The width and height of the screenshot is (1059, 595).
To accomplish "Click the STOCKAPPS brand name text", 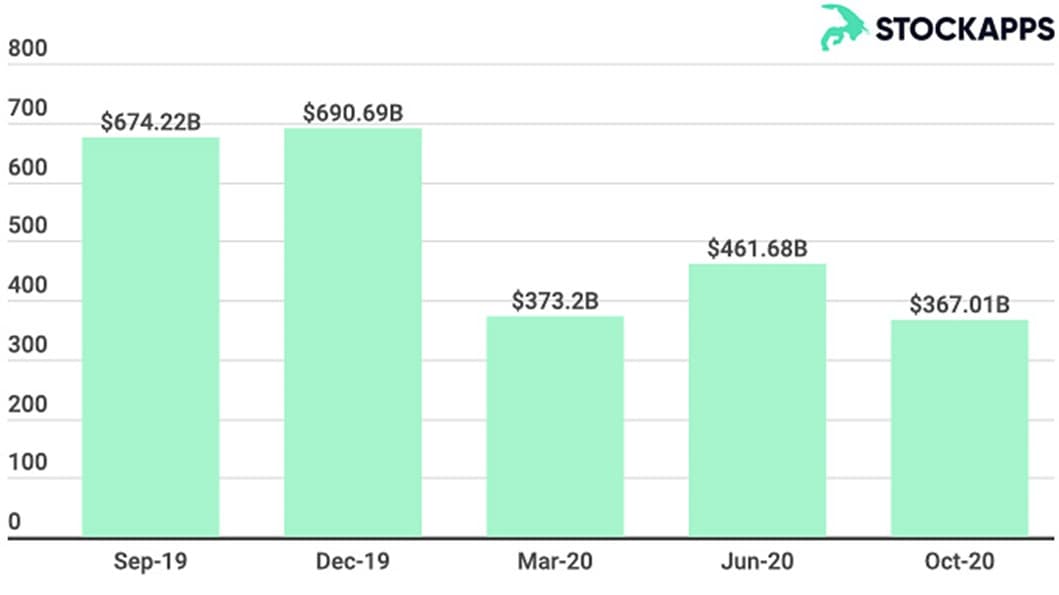I will point(964,29).
